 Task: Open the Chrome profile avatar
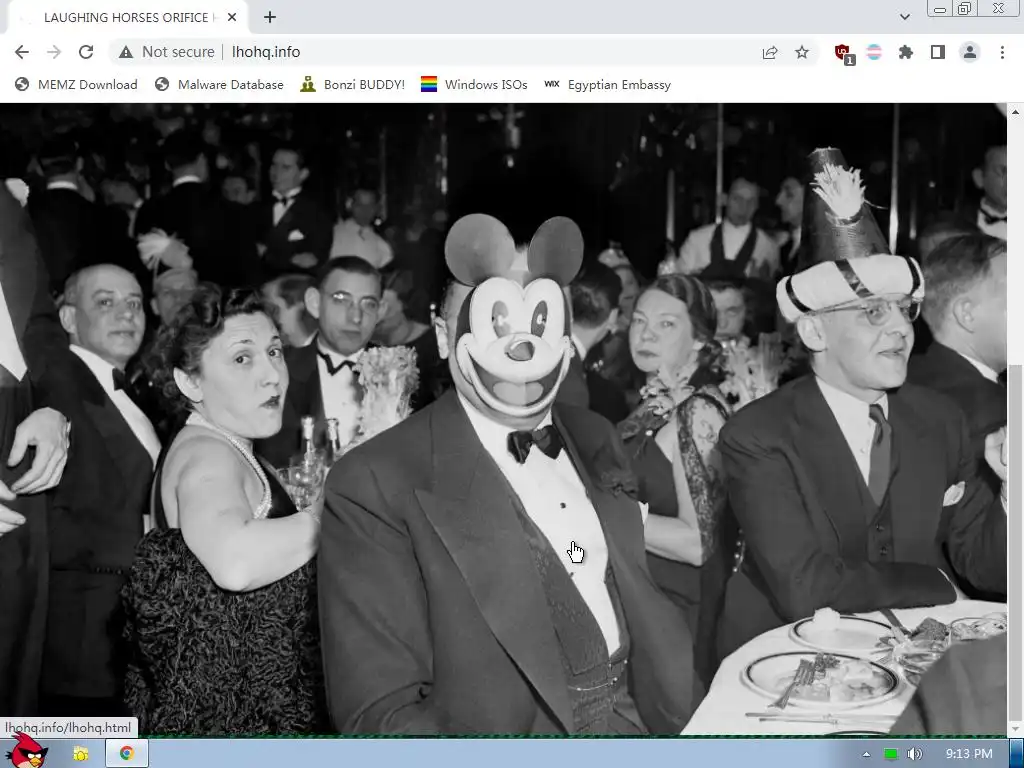click(970, 52)
